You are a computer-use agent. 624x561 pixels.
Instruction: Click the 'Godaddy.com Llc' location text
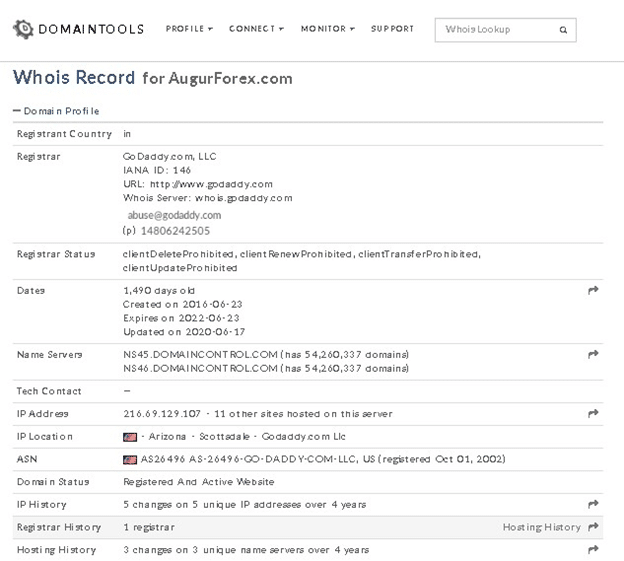(x=304, y=436)
